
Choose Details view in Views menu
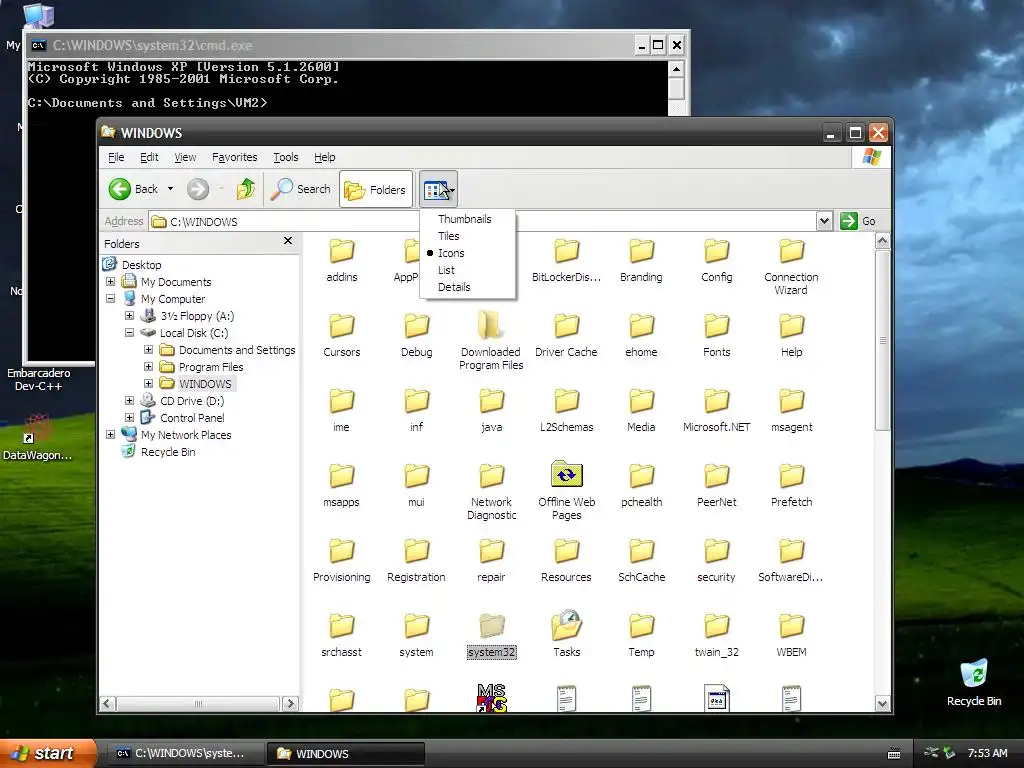[x=454, y=287]
